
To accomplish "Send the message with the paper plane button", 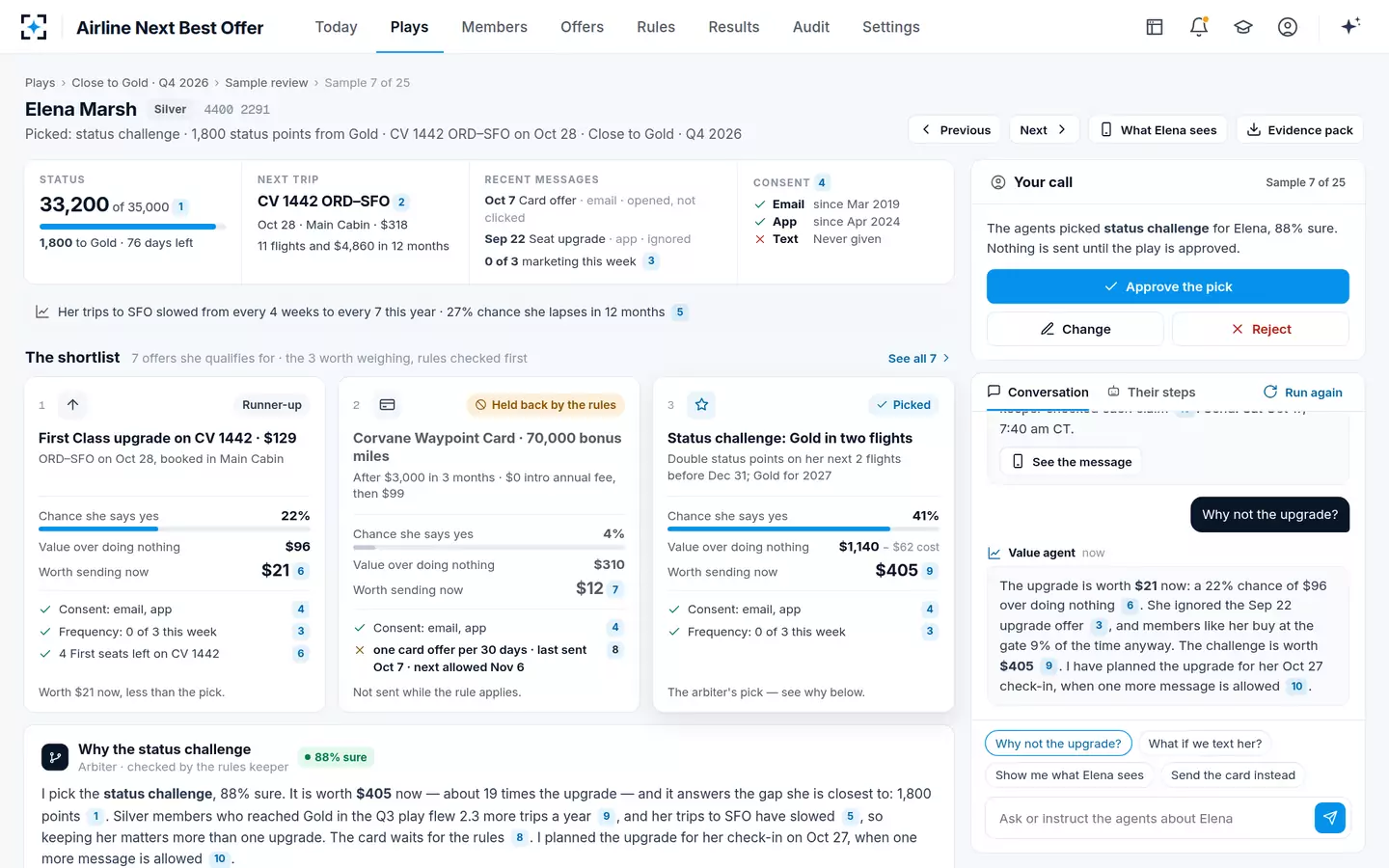I will tap(1330, 818).
